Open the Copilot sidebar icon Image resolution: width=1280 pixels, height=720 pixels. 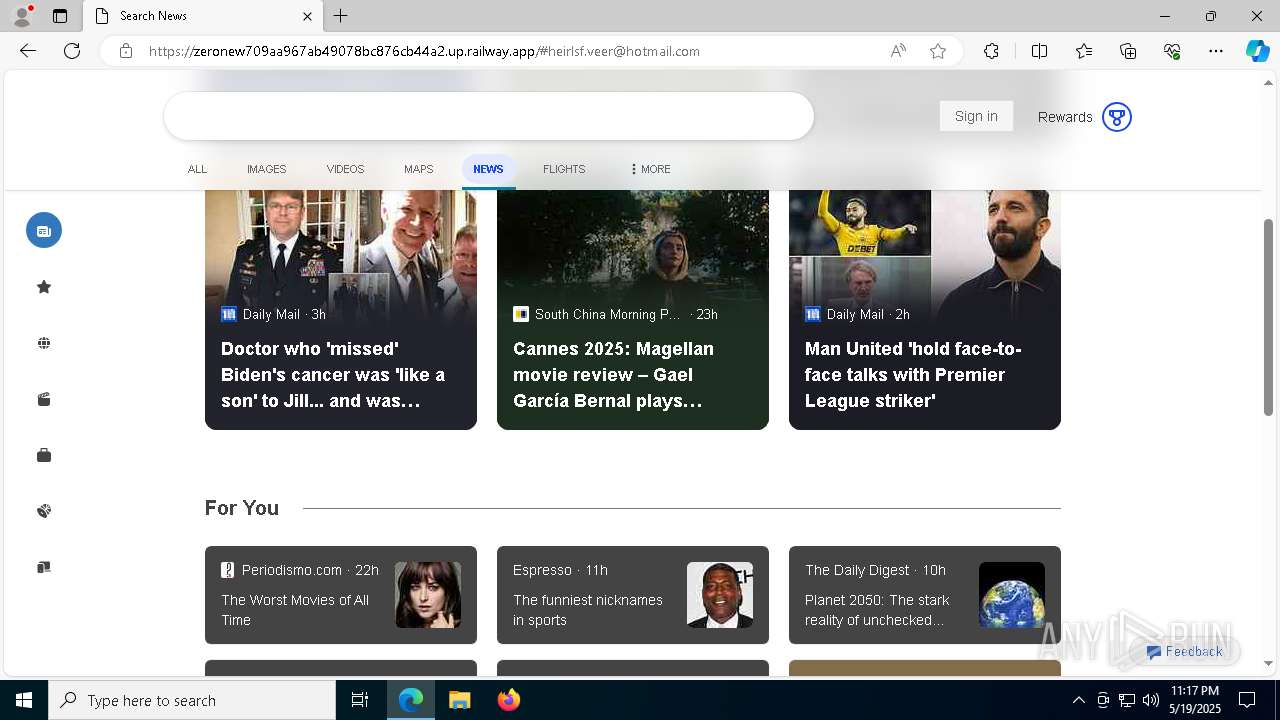pos(1257,51)
